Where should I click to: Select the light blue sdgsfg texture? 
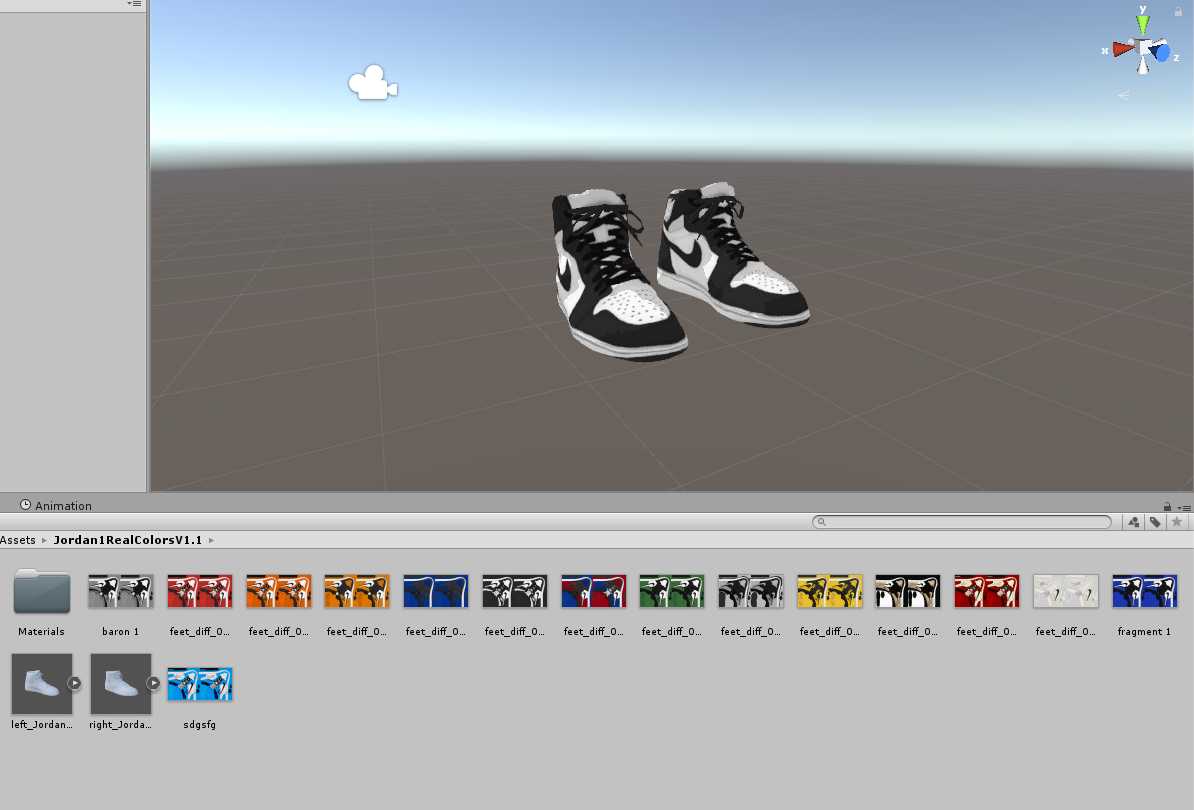coord(200,685)
